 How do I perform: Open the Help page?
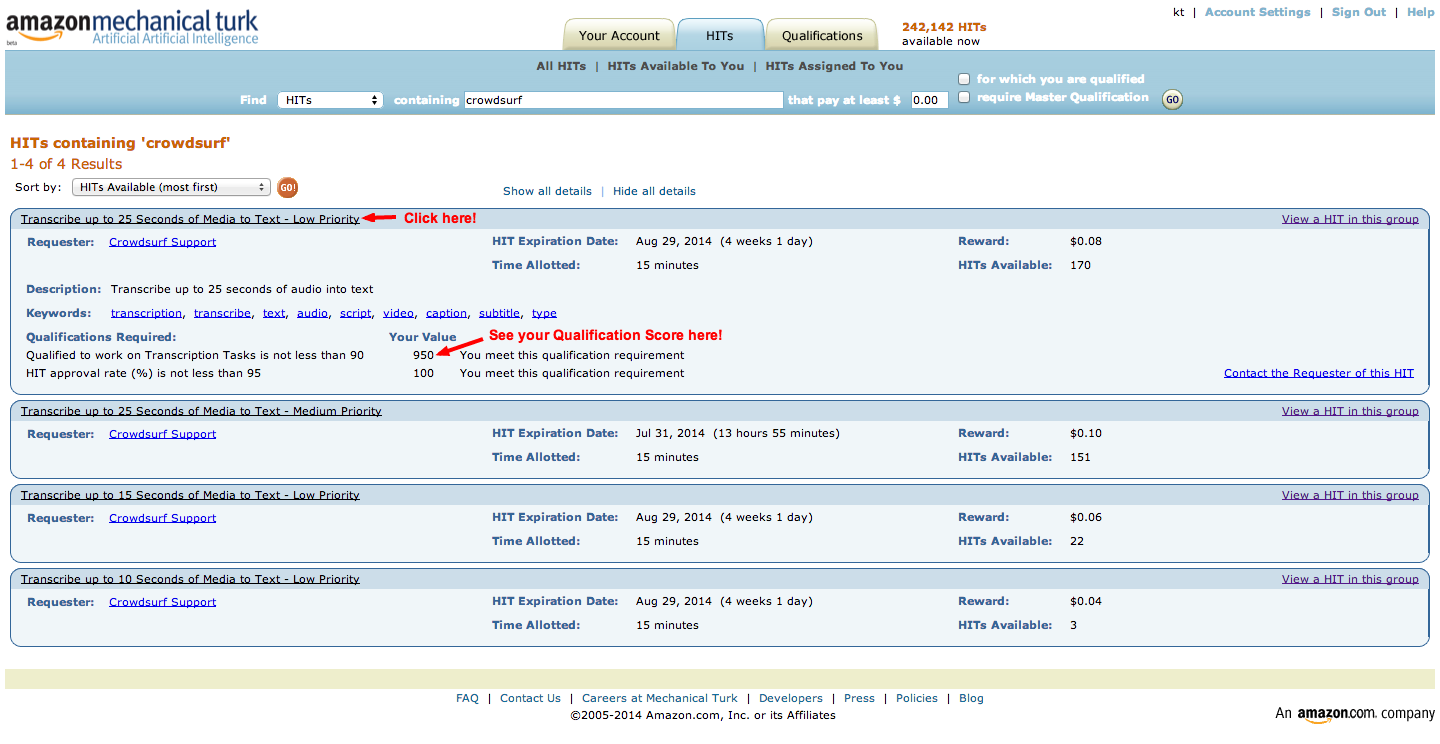(1420, 12)
